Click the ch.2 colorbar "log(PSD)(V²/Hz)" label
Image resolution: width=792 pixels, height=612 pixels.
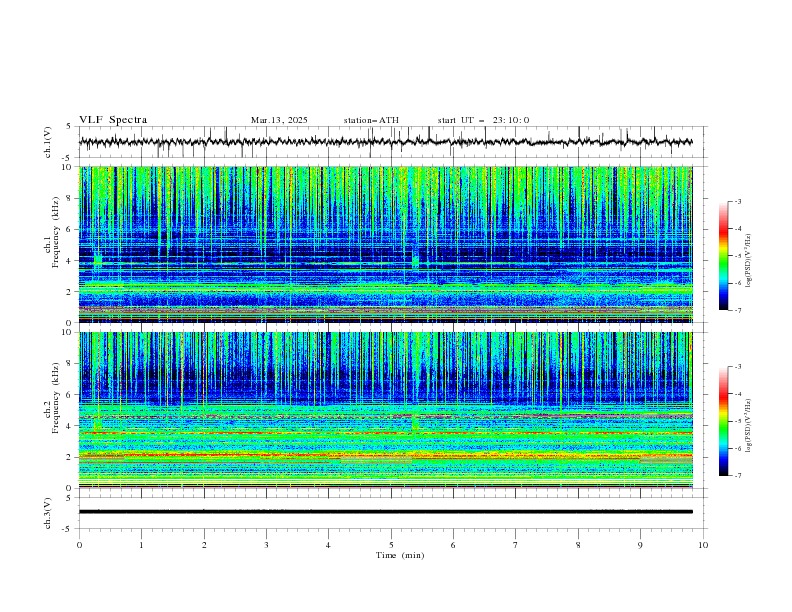[x=748, y=425]
